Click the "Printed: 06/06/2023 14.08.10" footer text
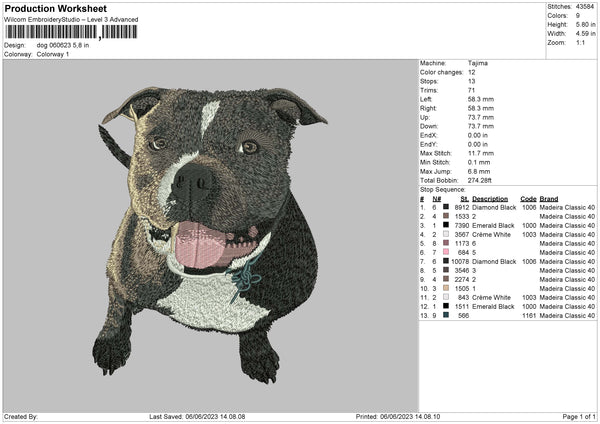This screenshot has height=424, width=600. click(x=398, y=416)
